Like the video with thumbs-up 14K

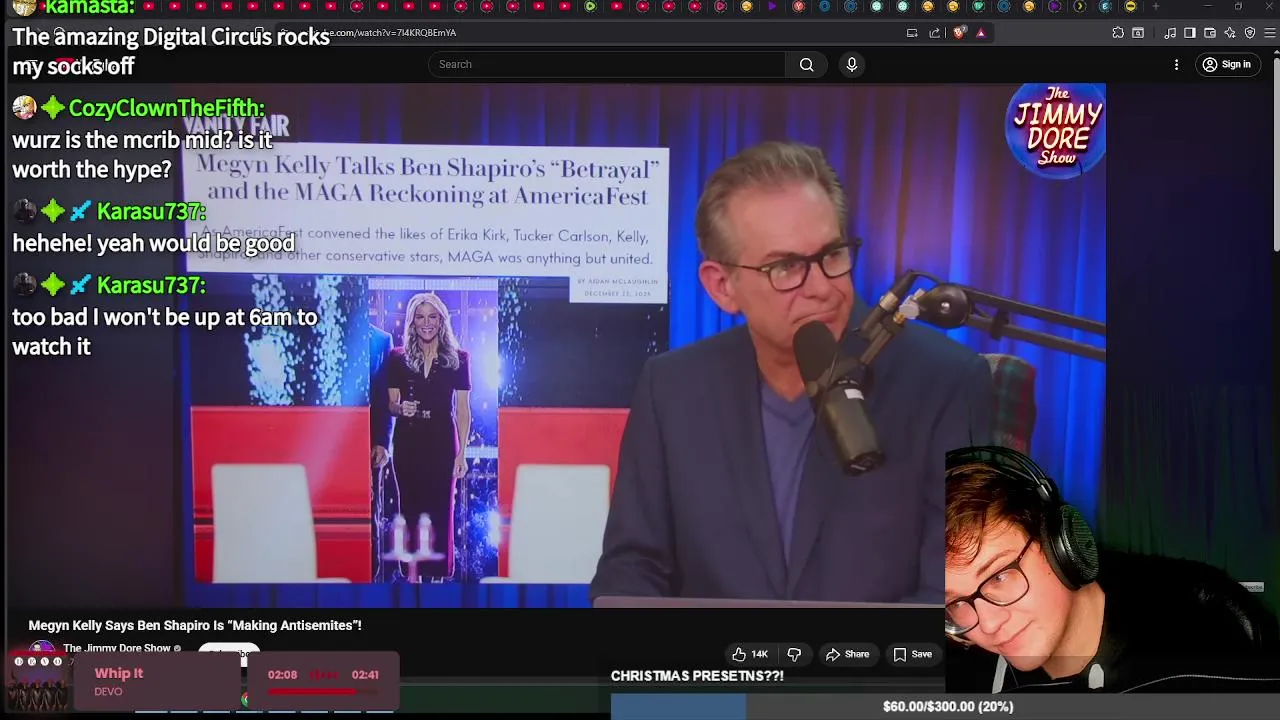(750, 654)
